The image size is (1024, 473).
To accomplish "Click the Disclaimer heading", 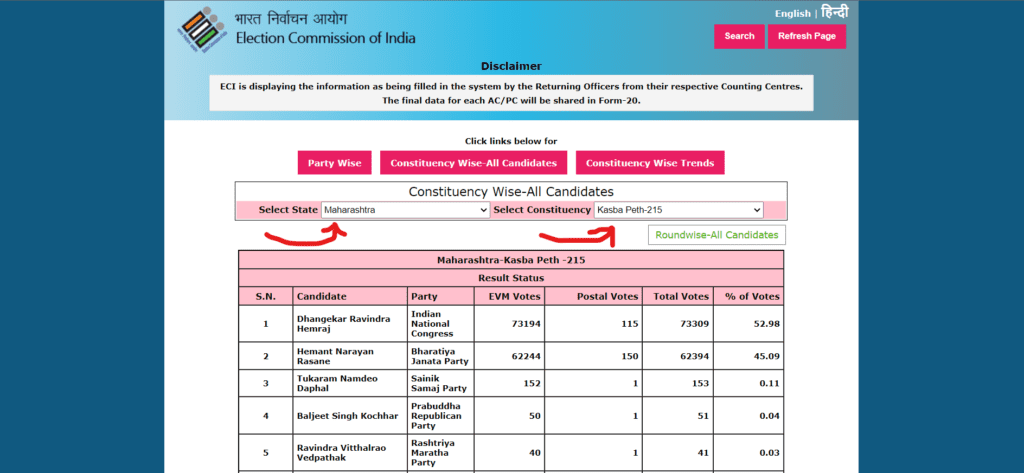I will point(511,66).
